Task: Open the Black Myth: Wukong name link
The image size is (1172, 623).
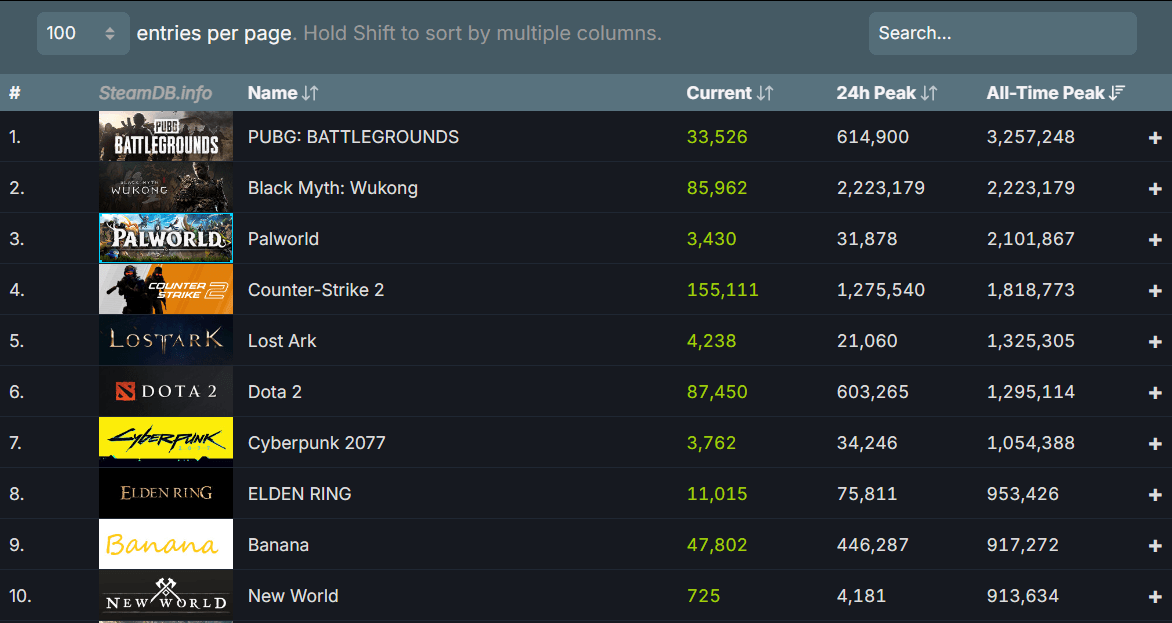Action: pos(333,188)
